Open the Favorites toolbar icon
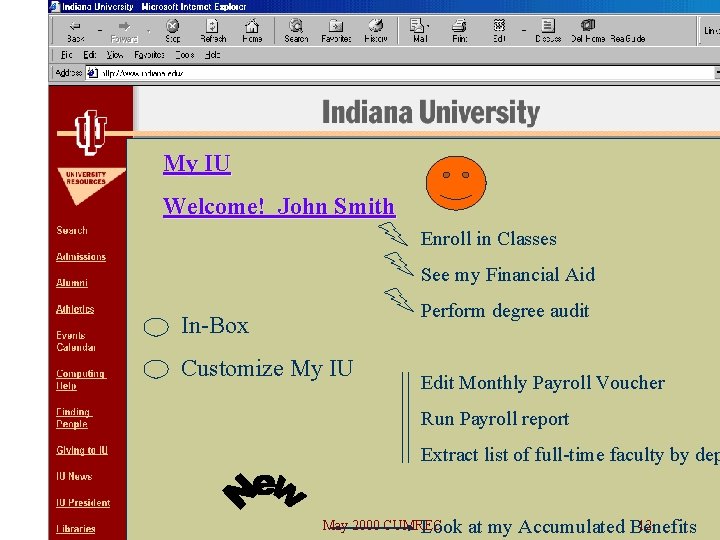 (336, 25)
